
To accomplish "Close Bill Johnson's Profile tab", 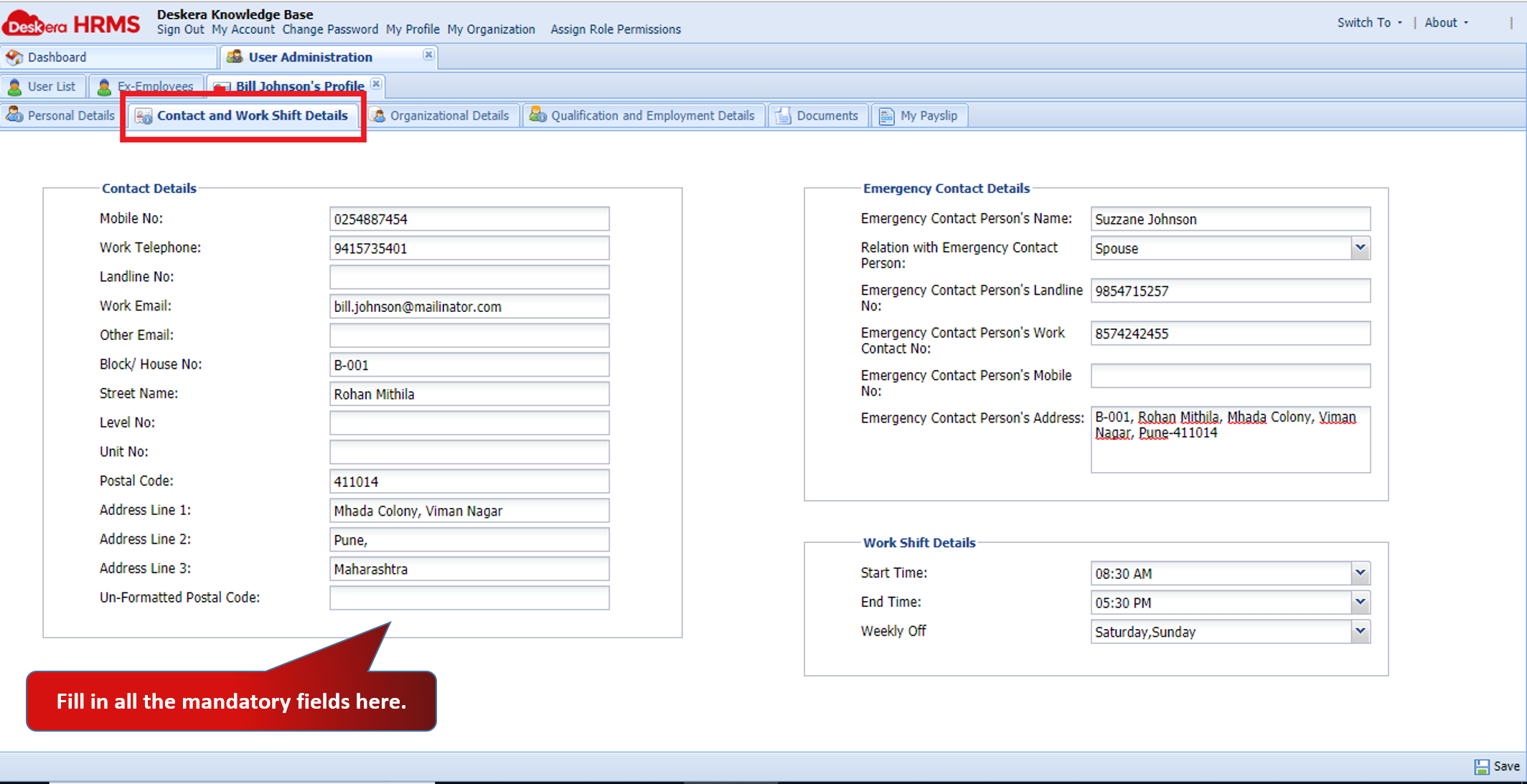I will point(376,84).
